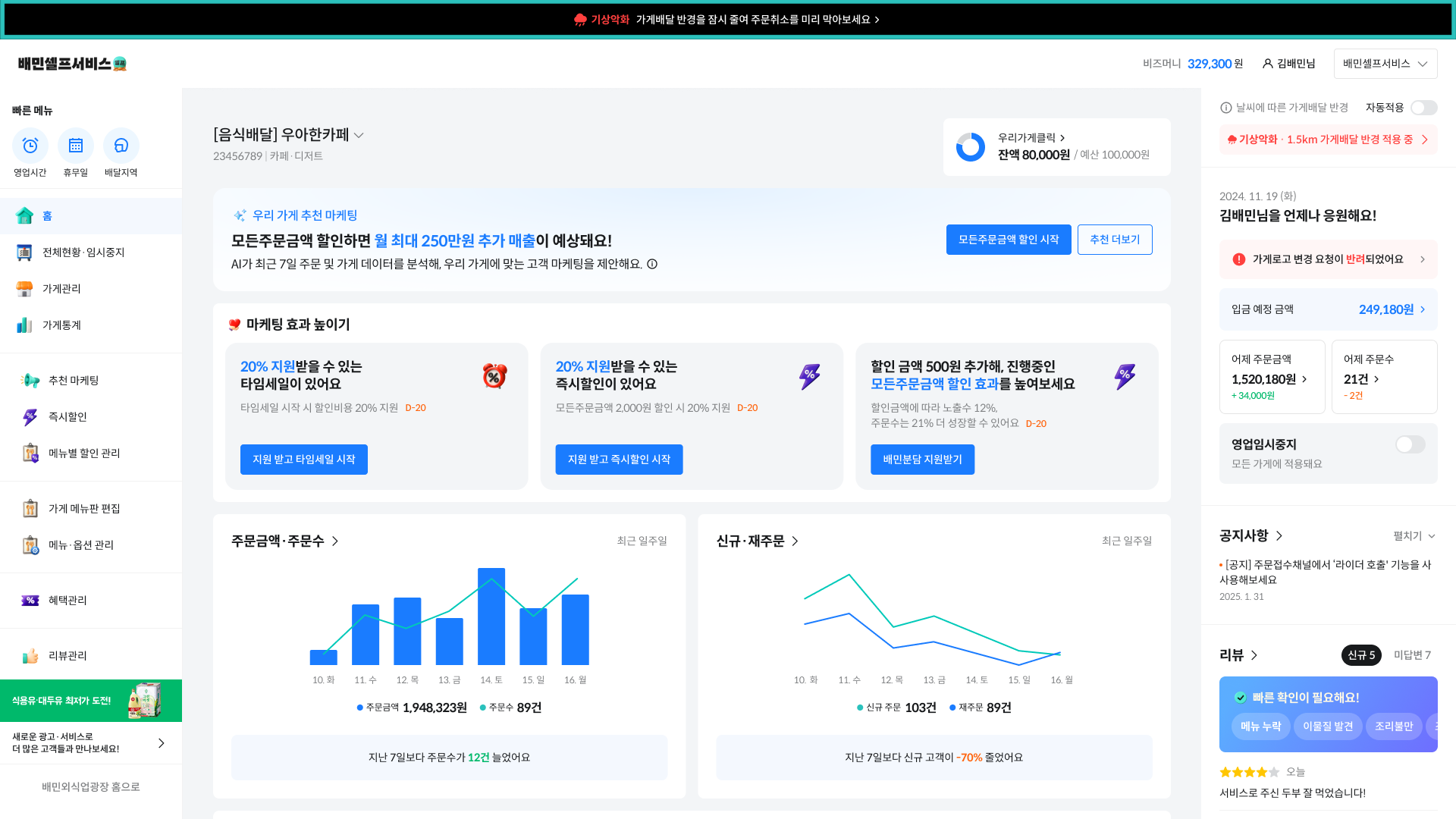Screen dimensions: 1456x819
Task: Click the 가게통계 bar chart icon
Action: [x=24, y=325]
